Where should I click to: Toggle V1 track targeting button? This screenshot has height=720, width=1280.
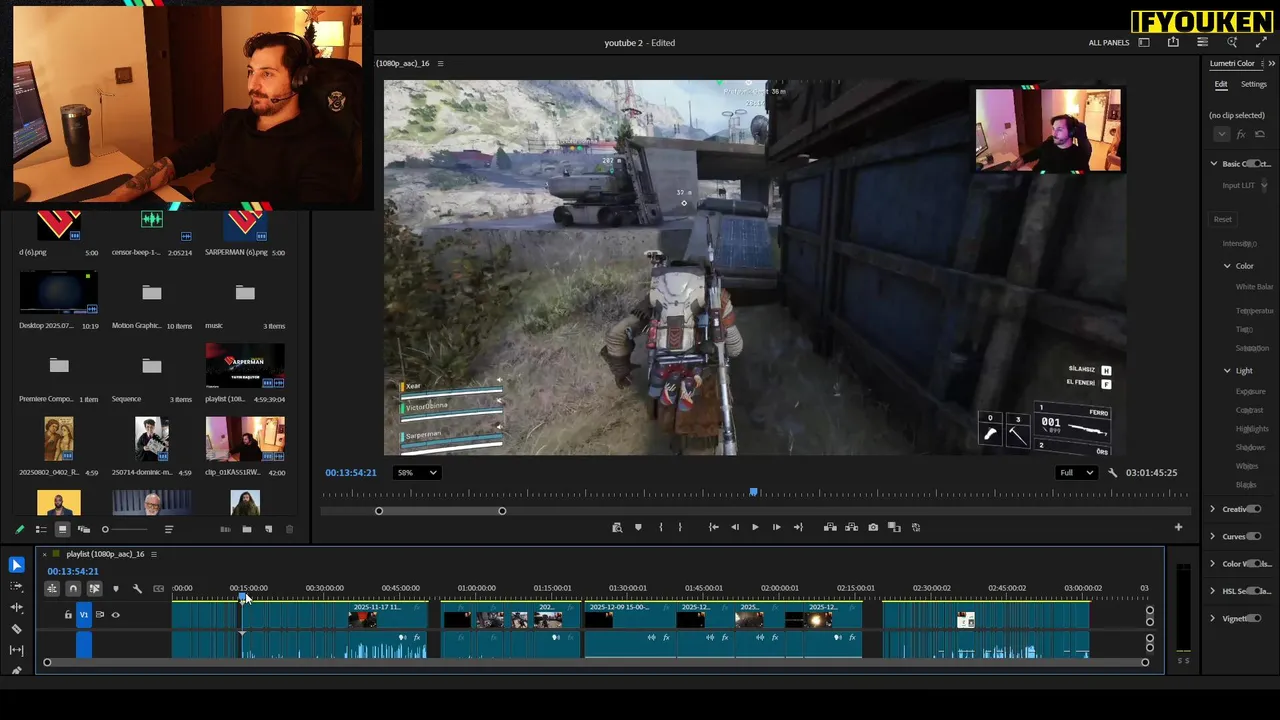[84, 615]
